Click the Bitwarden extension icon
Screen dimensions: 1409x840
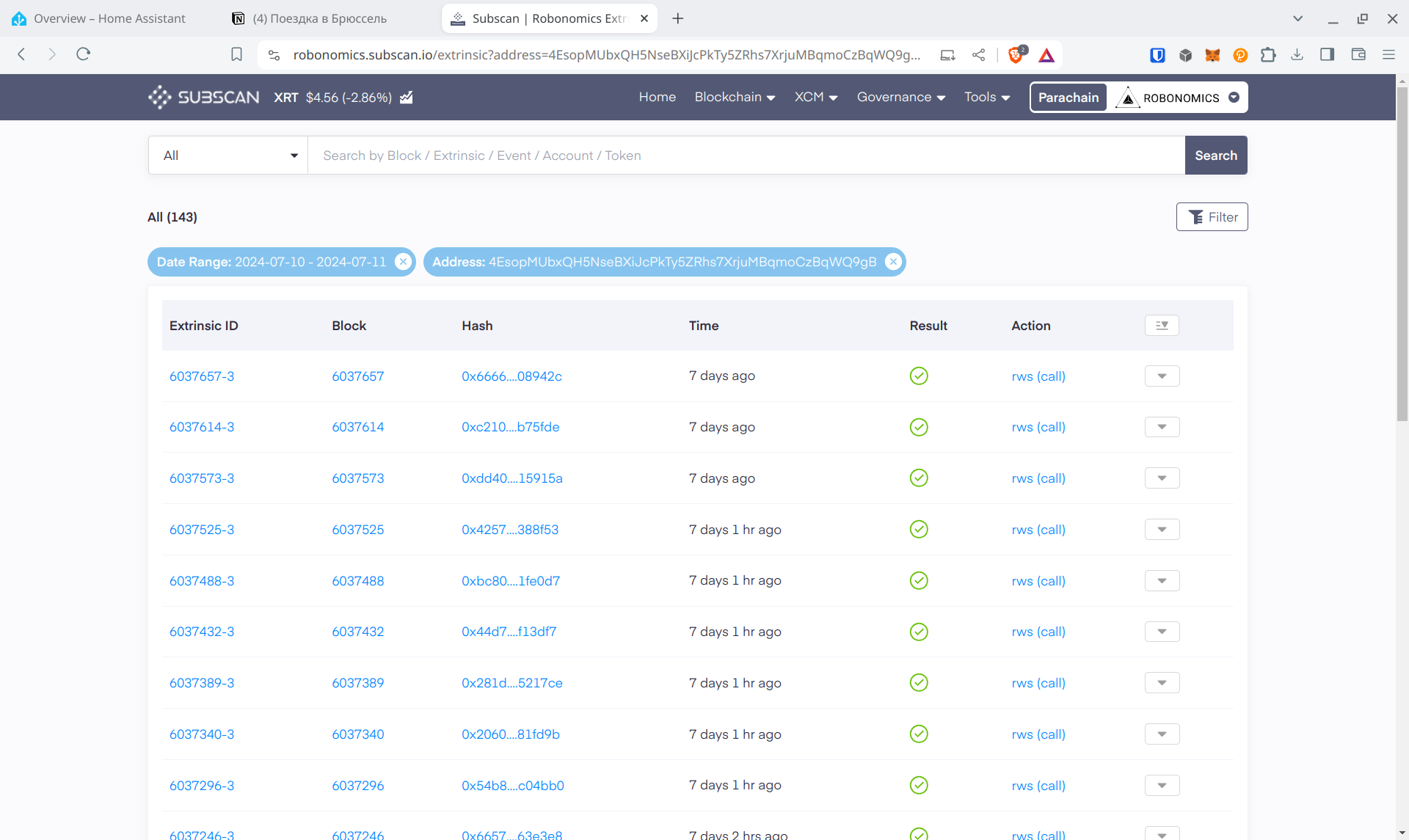pos(1157,55)
